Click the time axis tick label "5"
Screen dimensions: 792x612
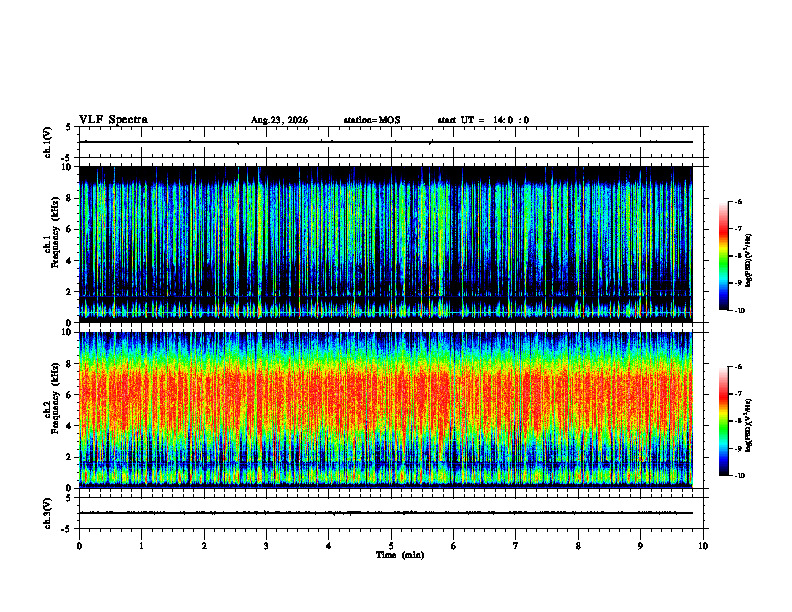click(391, 546)
